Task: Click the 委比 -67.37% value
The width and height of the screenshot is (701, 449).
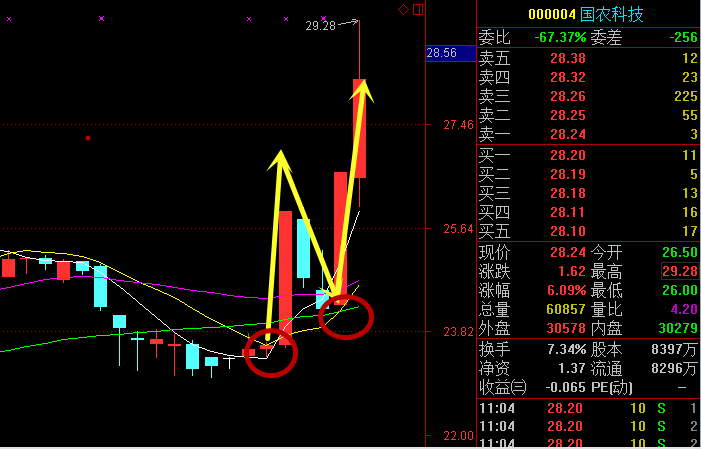Action: tap(560, 37)
